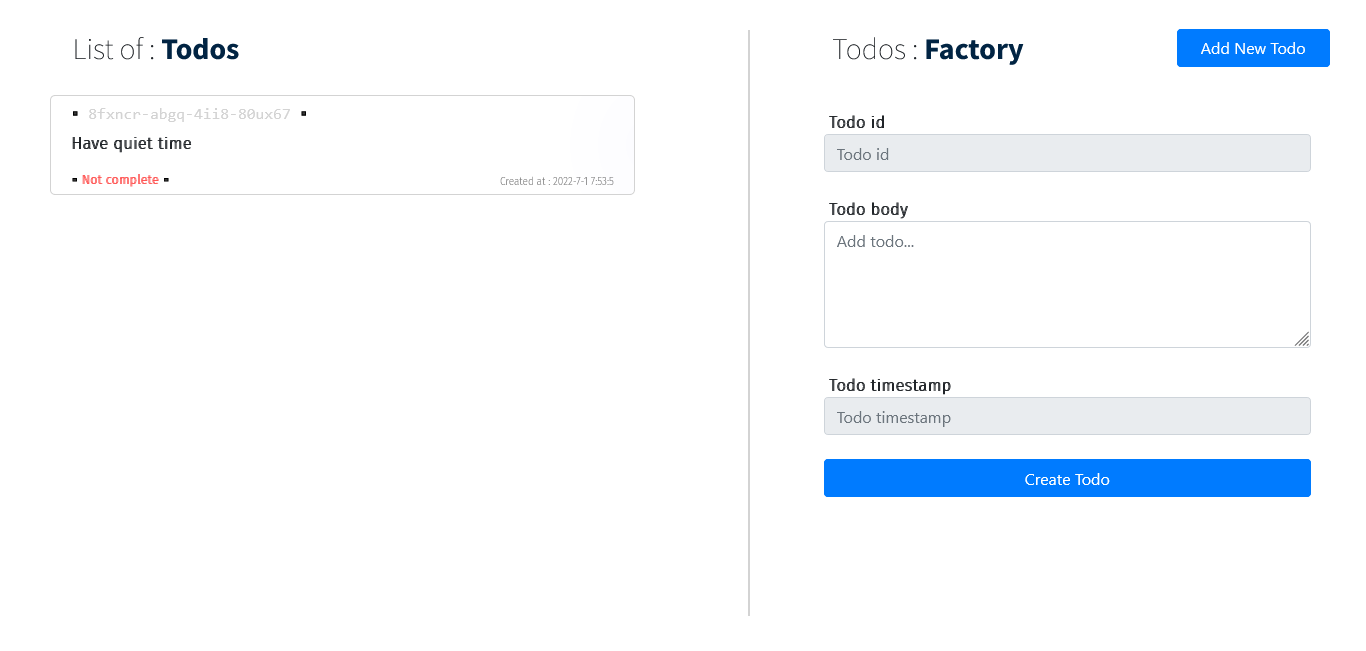
Task: Click the Todo timestamp label
Action: 890,385
